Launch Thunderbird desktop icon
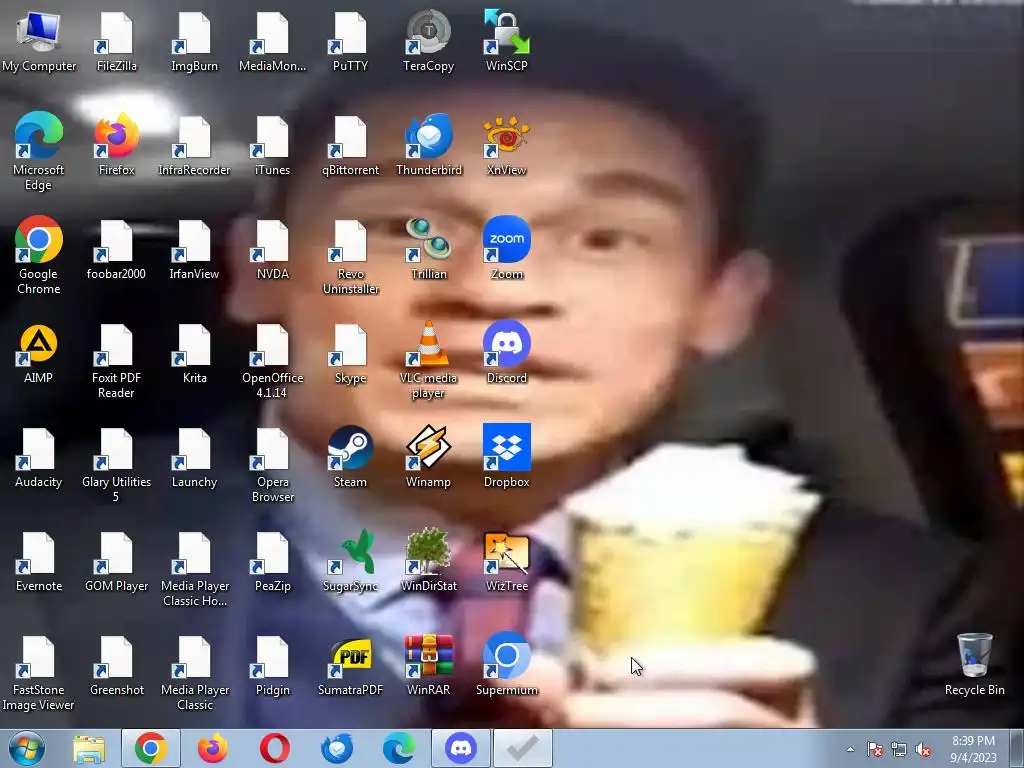This screenshot has height=768, width=1024. pyautogui.click(x=428, y=145)
